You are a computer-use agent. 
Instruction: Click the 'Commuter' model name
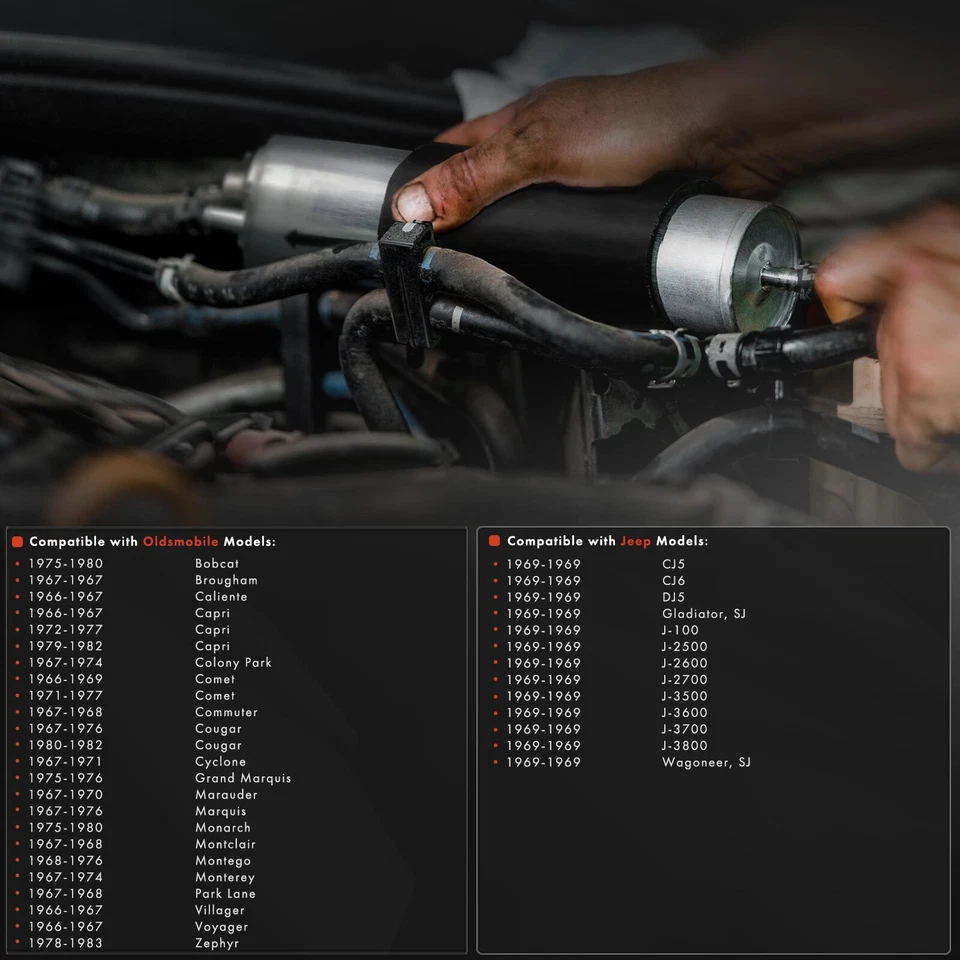click(226, 712)
